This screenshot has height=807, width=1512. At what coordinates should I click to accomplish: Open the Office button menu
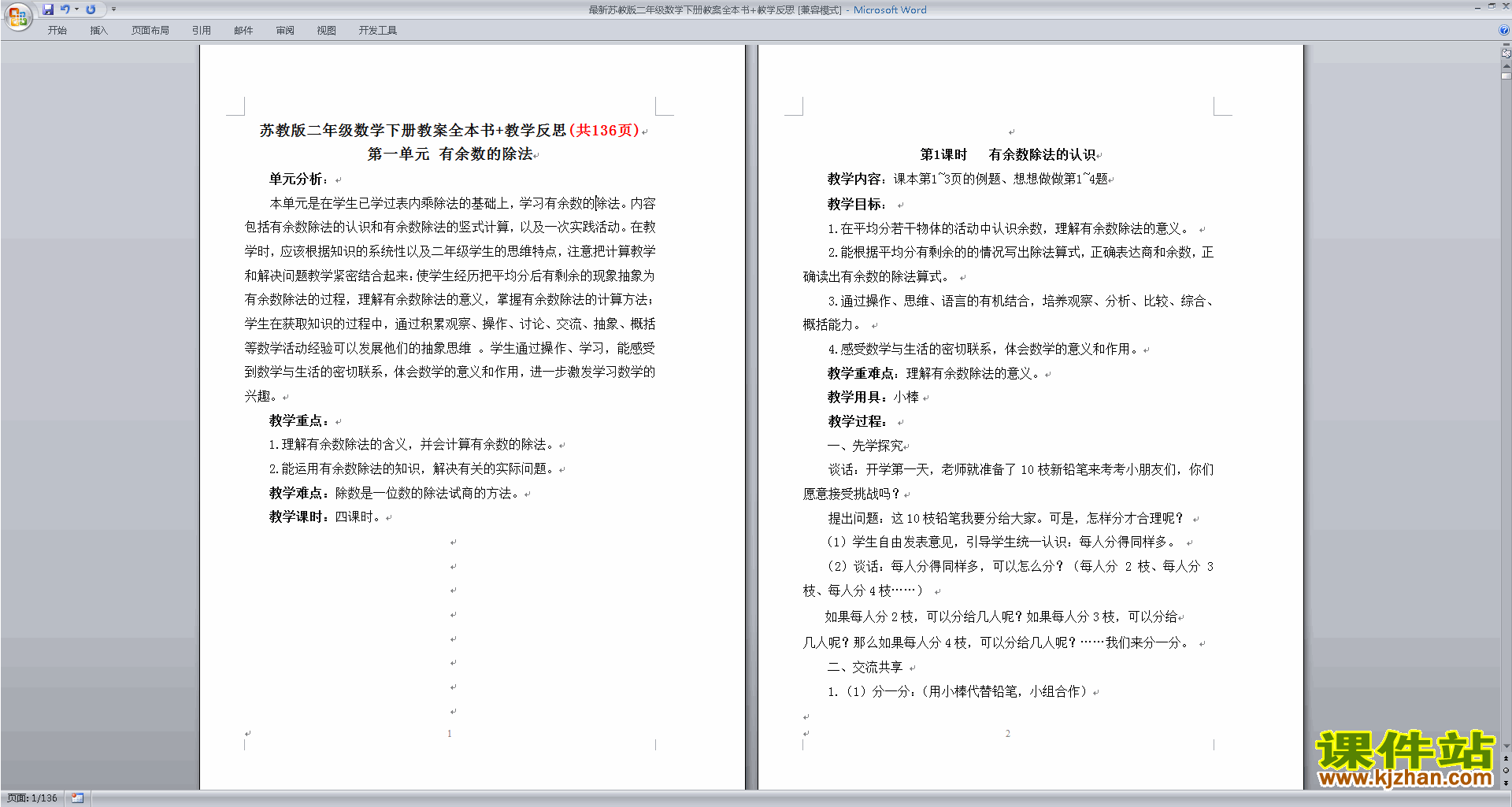pyautogui.click(x=17, y=17)
